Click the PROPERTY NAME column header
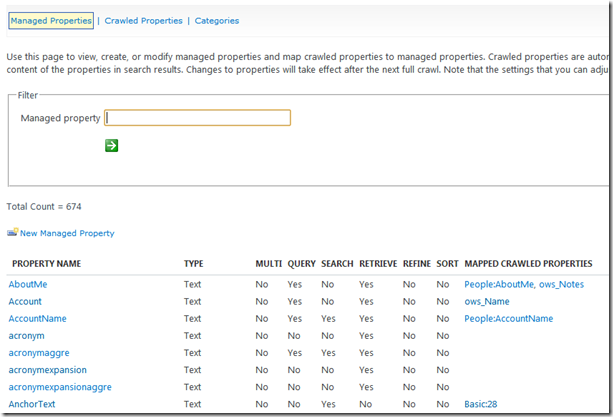The width and height of the screenshot is (613, 417). pos(47,264)
